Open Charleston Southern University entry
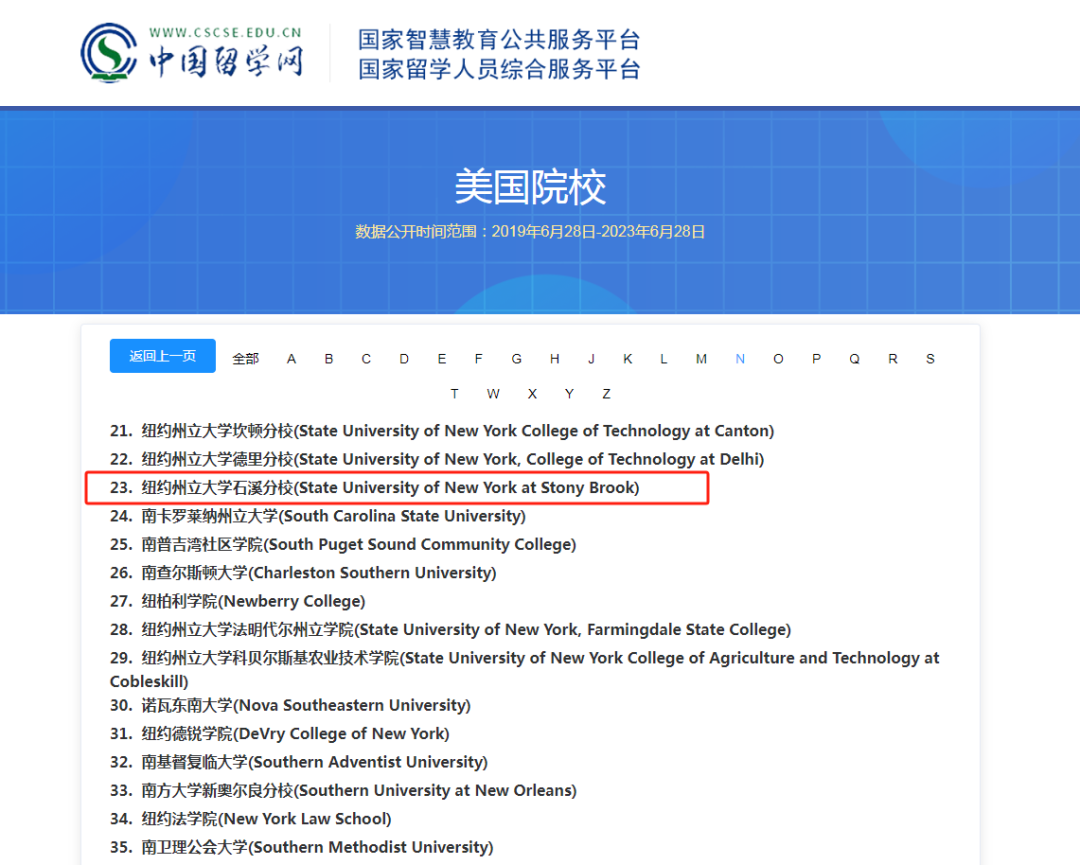Viewport: 1080px width, 865px height. pyautogui.click(x=318, y=573)
